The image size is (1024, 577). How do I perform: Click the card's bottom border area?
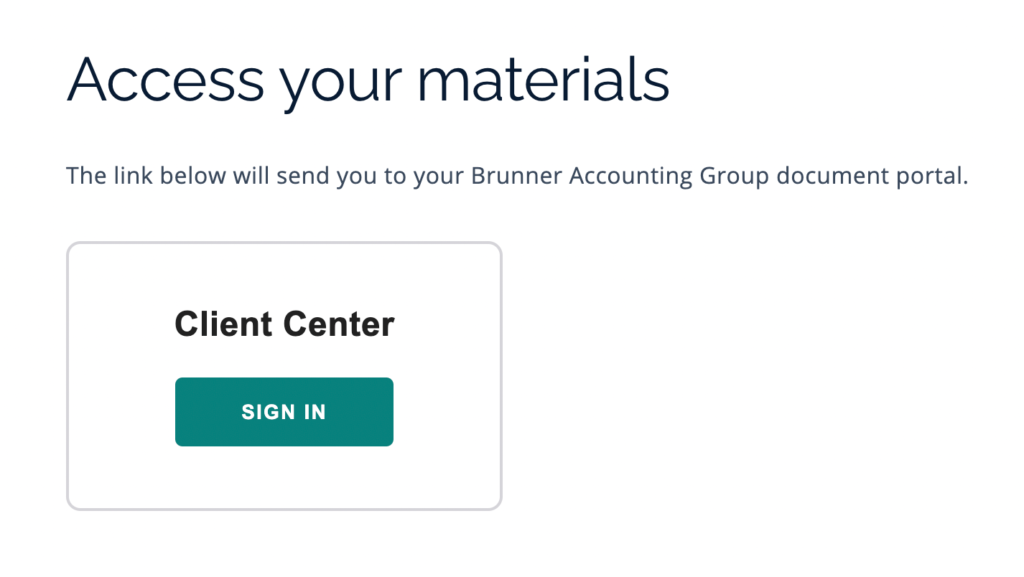point(284,508)
